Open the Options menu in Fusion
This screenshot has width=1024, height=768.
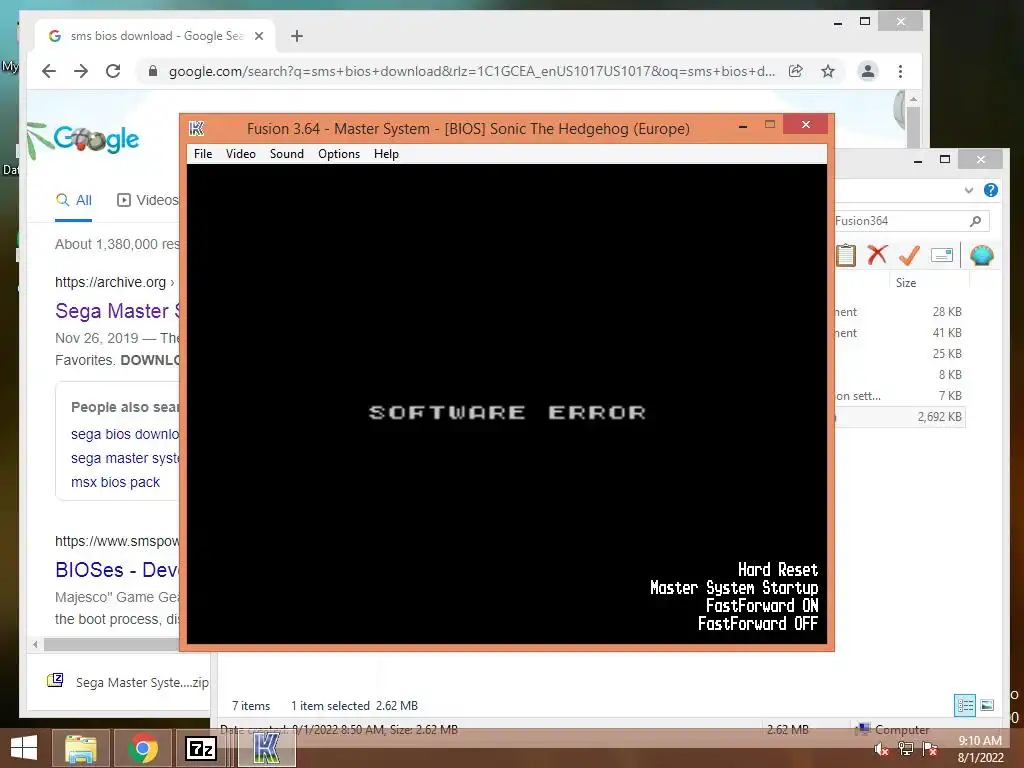339,154
